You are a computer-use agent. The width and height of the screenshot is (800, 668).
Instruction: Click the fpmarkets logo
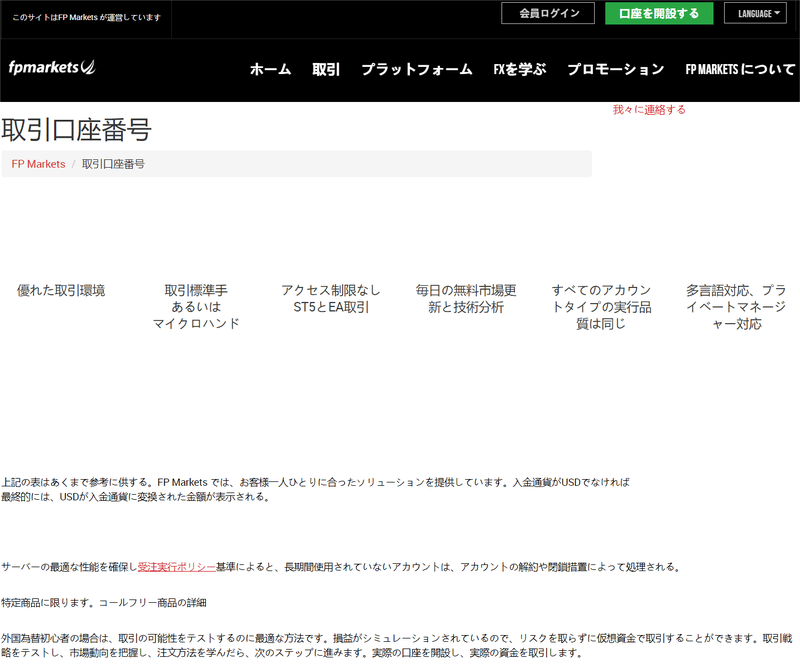[52, 67]
